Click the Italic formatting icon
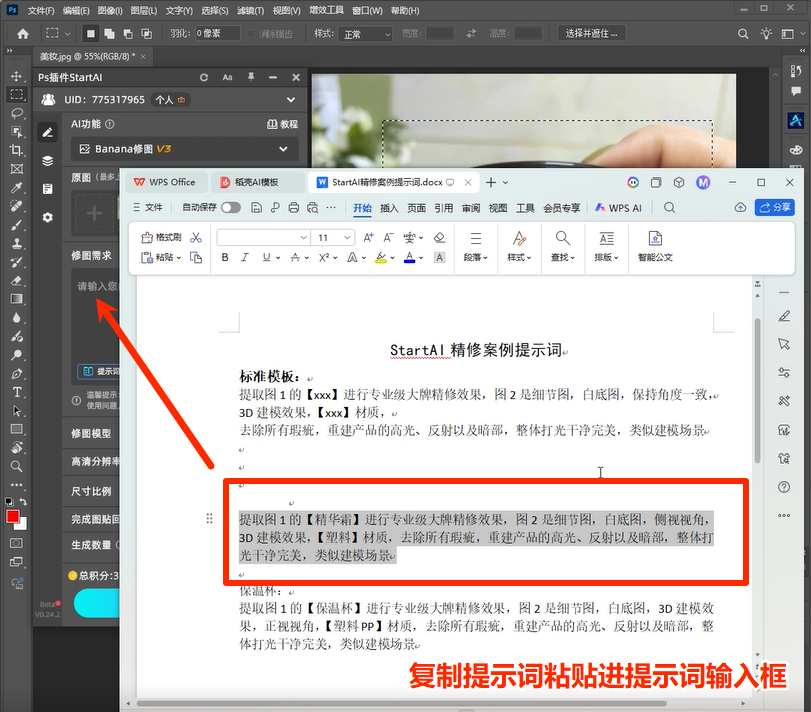Viewport: 811px width, 712px height. point(245,257)
